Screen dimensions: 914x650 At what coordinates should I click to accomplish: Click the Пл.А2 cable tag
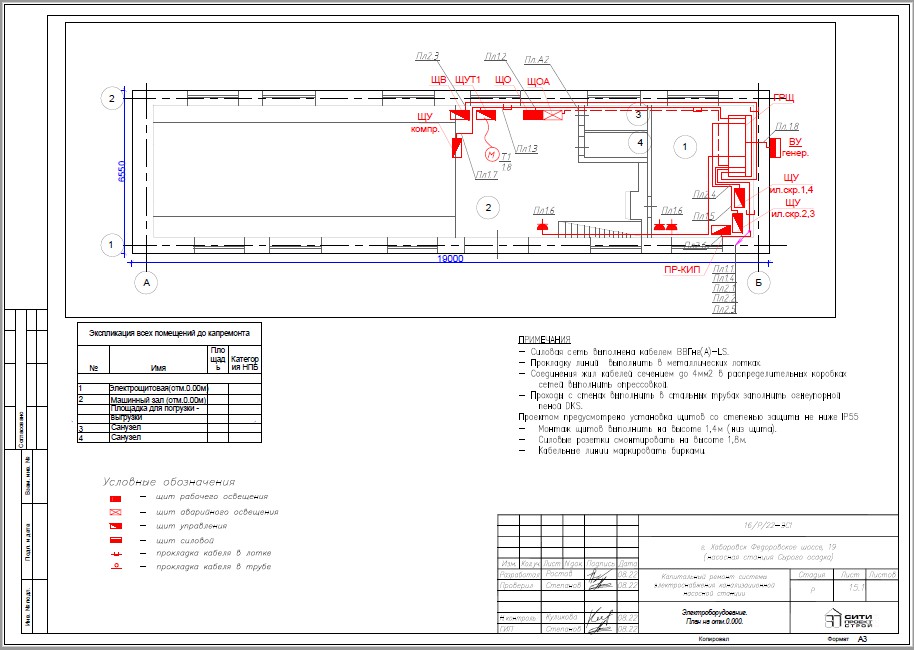pyautogui.click(x=537, y=59)
